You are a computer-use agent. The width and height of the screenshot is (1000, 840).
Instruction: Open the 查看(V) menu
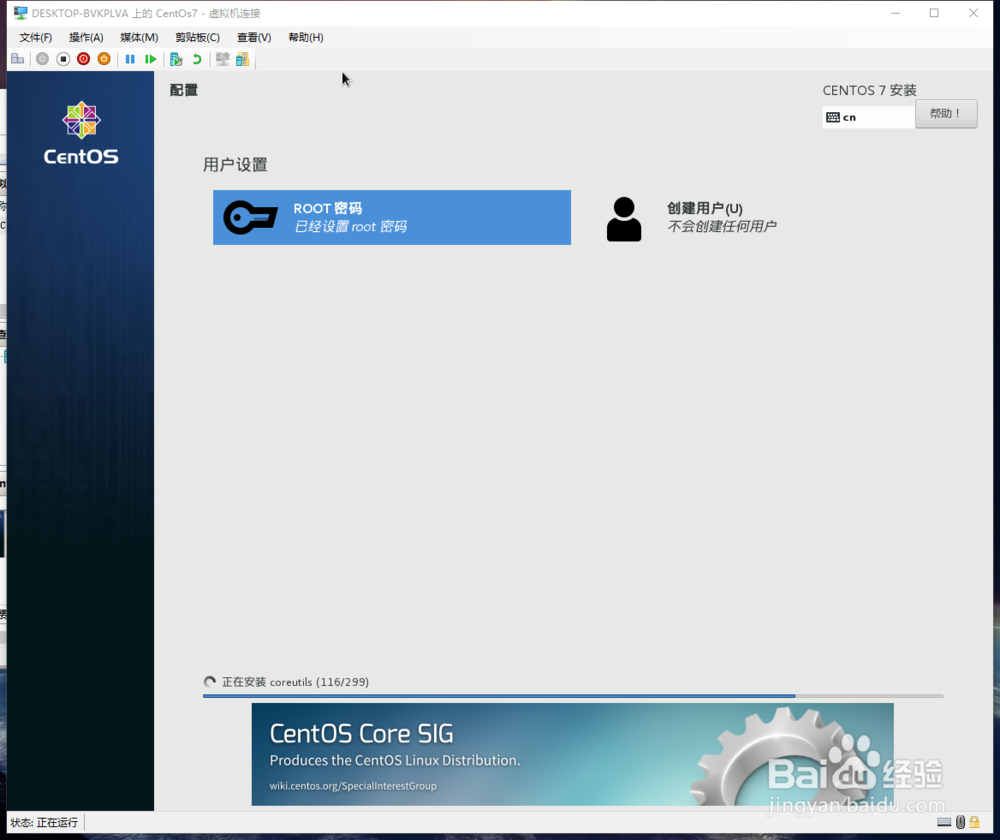(253, 37)
